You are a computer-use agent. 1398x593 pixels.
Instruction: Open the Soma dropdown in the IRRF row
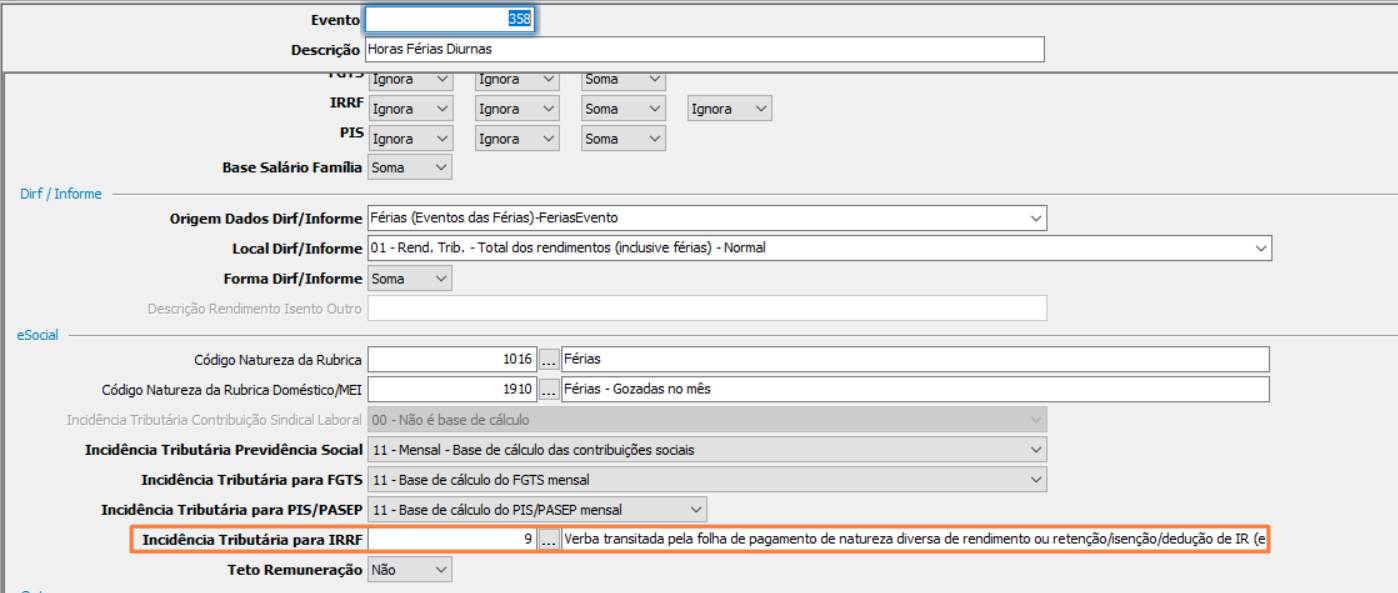[623, 109]
